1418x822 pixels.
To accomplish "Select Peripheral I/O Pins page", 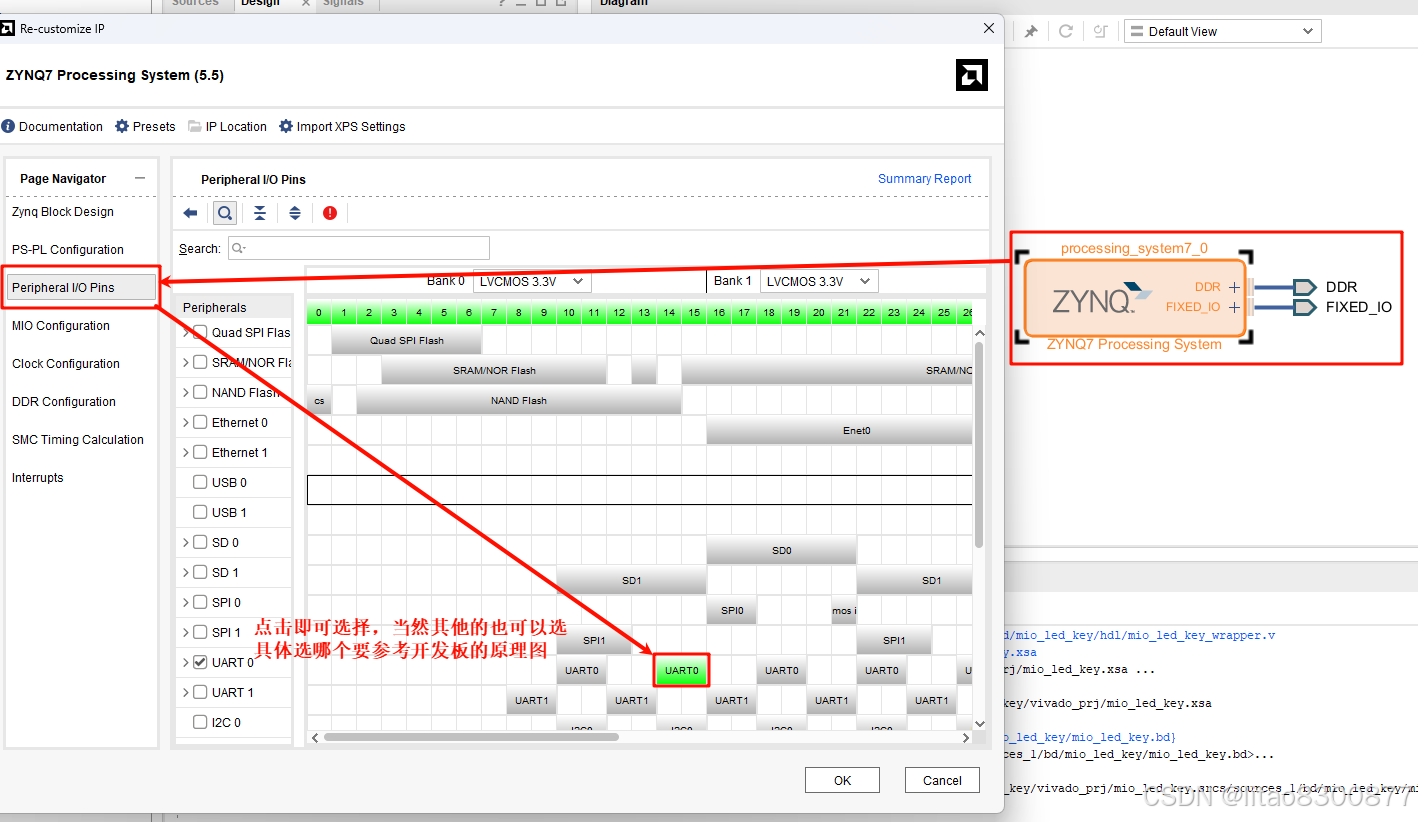I will coord(81,288).
